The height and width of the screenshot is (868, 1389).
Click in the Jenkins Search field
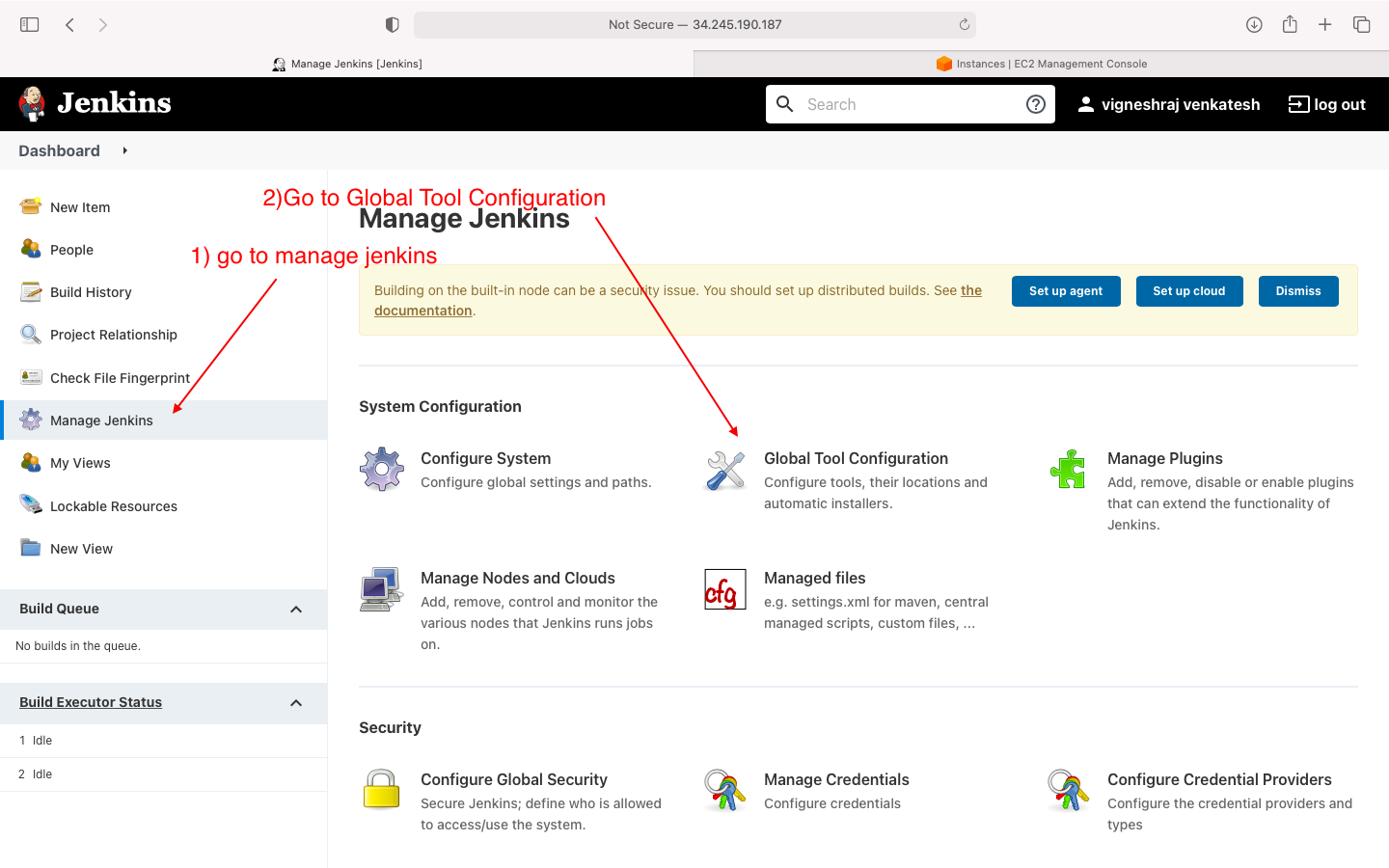coord(910,104)
